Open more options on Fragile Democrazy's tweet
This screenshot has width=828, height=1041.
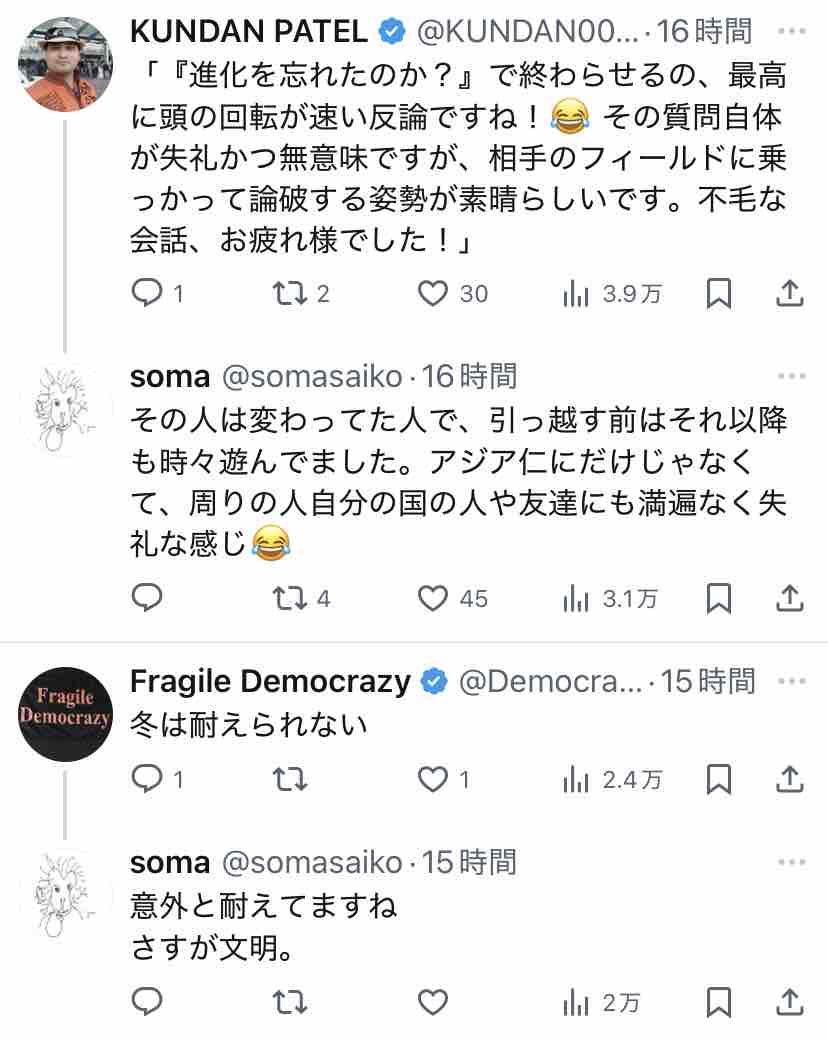point(791,682)
